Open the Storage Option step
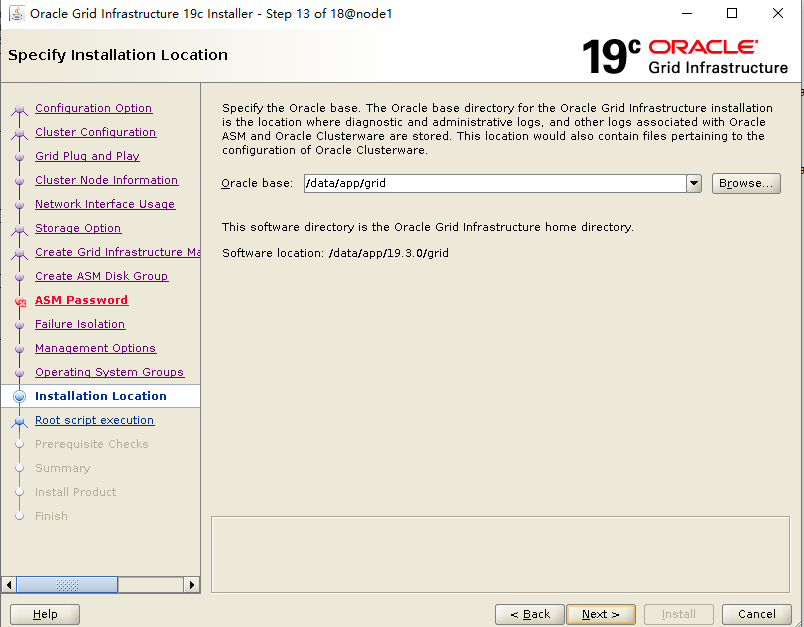 78,228
